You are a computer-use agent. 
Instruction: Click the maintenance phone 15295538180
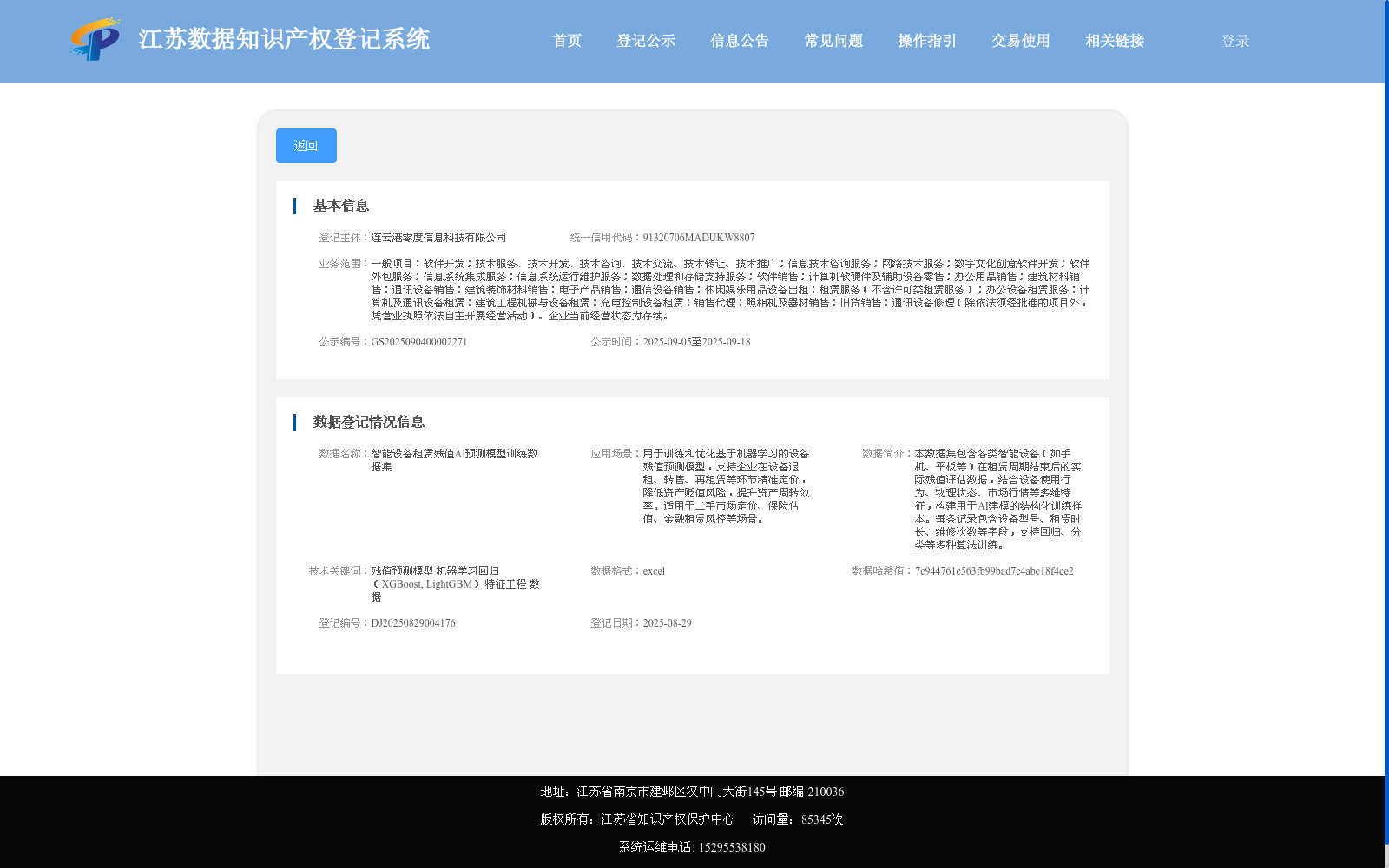[x=732, y=847]
